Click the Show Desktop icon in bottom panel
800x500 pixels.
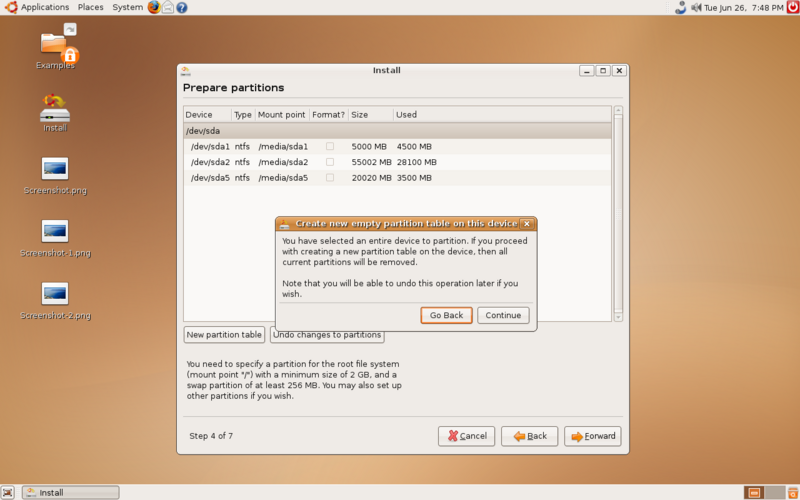7,492
